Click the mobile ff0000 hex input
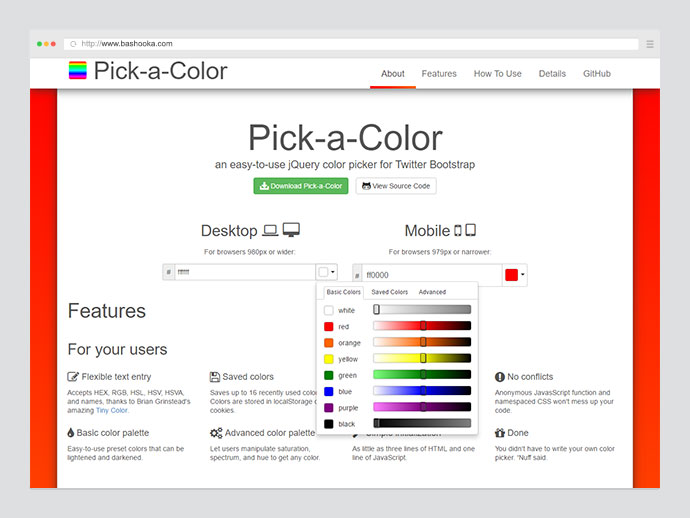Image resolution: width=690 pixels, height=518 pixels. (432, 275)
